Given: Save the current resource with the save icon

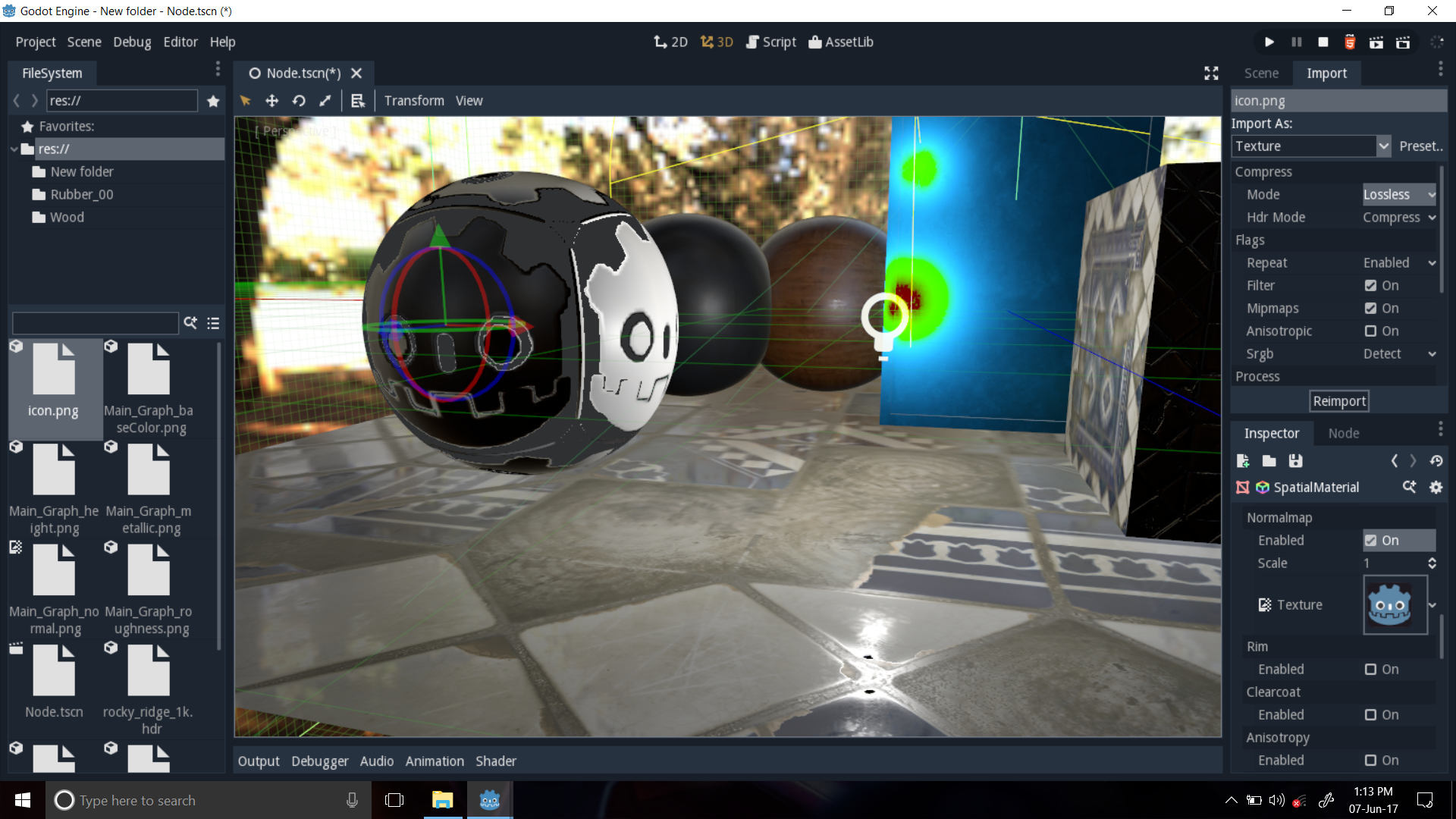Looking at the screenshot, I should point(1295,460).
